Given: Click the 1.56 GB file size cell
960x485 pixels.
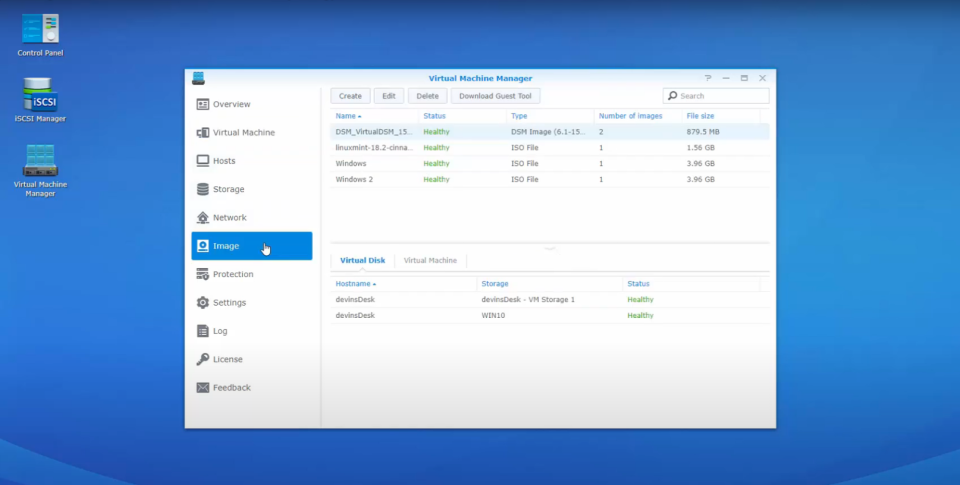Looking at the screenshot, I should 700,148.
